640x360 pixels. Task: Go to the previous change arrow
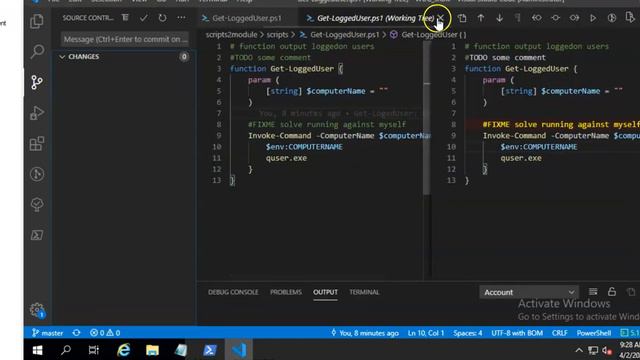tap(480, 18)
